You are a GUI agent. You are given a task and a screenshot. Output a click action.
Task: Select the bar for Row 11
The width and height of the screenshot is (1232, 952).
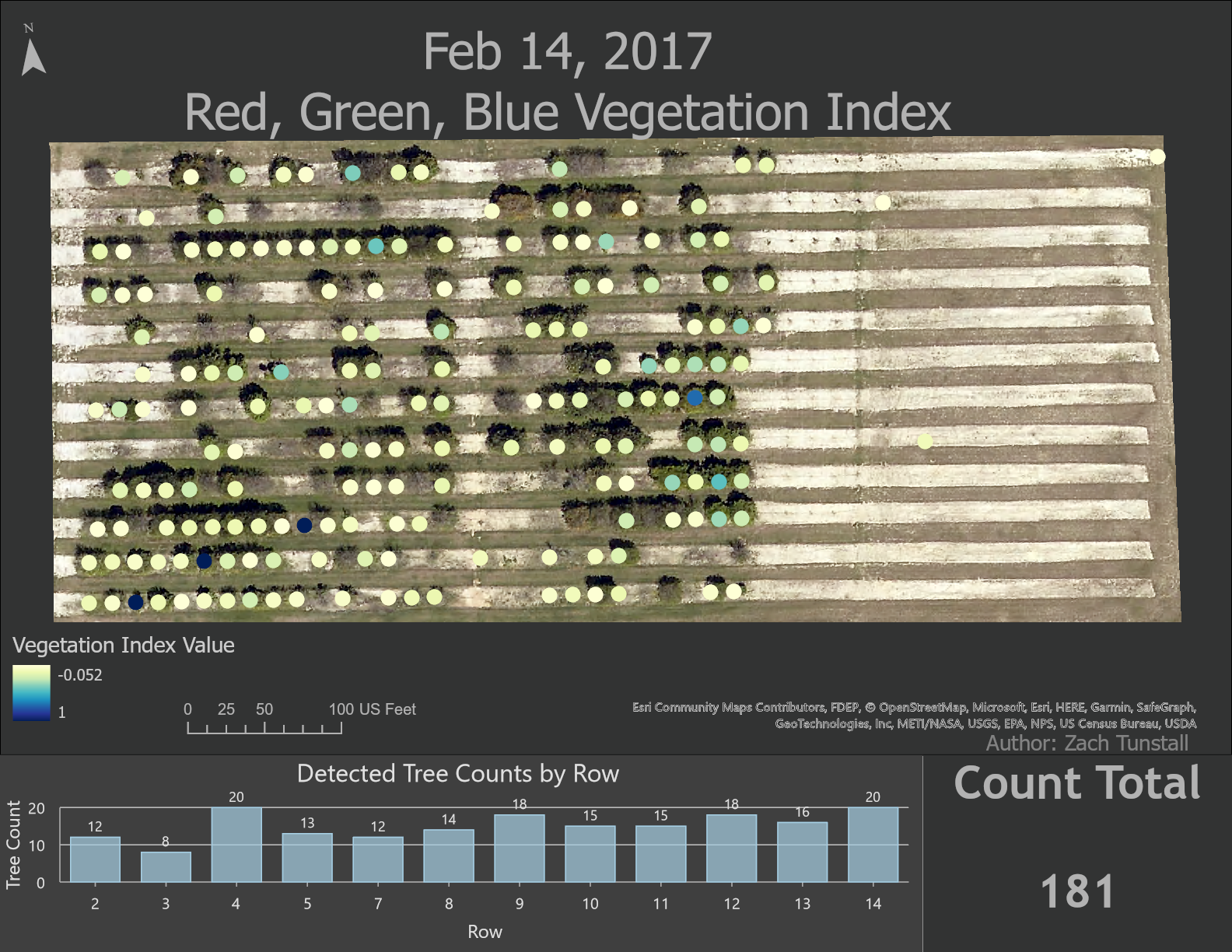661,854
